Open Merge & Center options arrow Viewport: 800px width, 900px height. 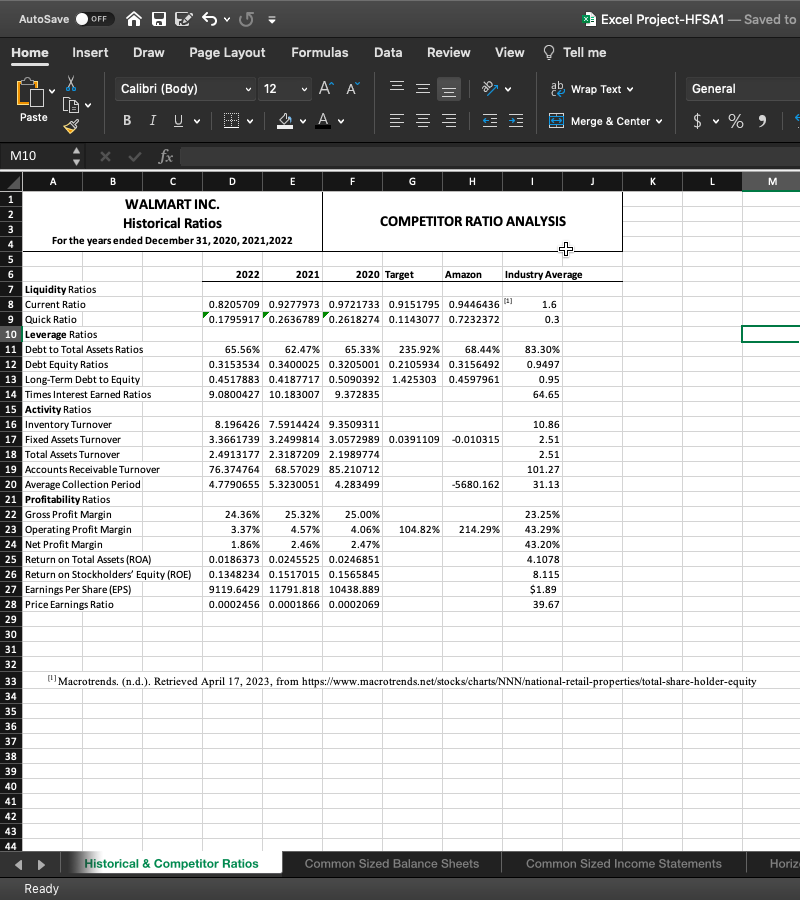pos(659,121)
